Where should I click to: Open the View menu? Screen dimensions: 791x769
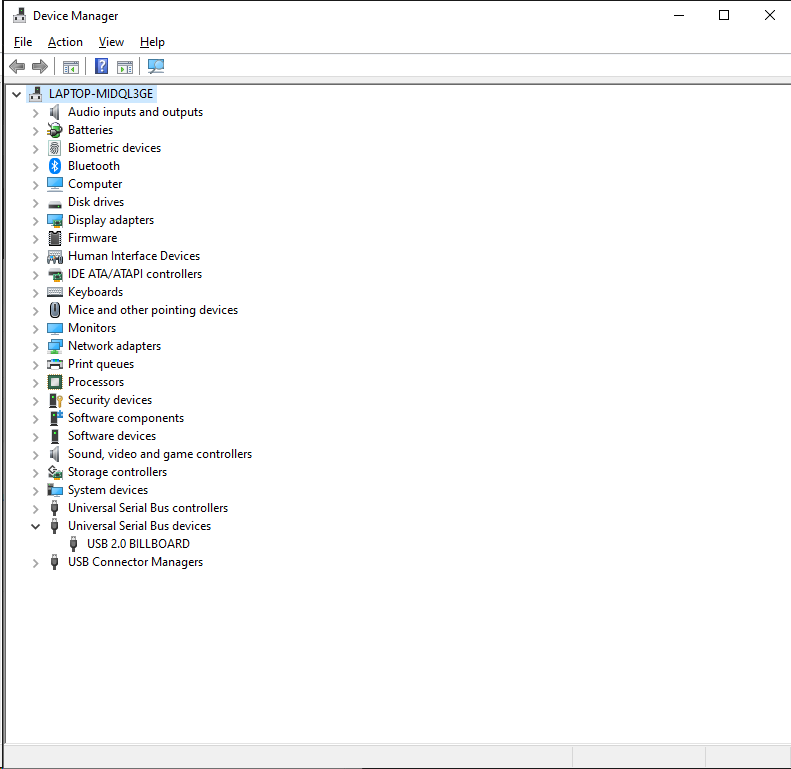(111, 42)
